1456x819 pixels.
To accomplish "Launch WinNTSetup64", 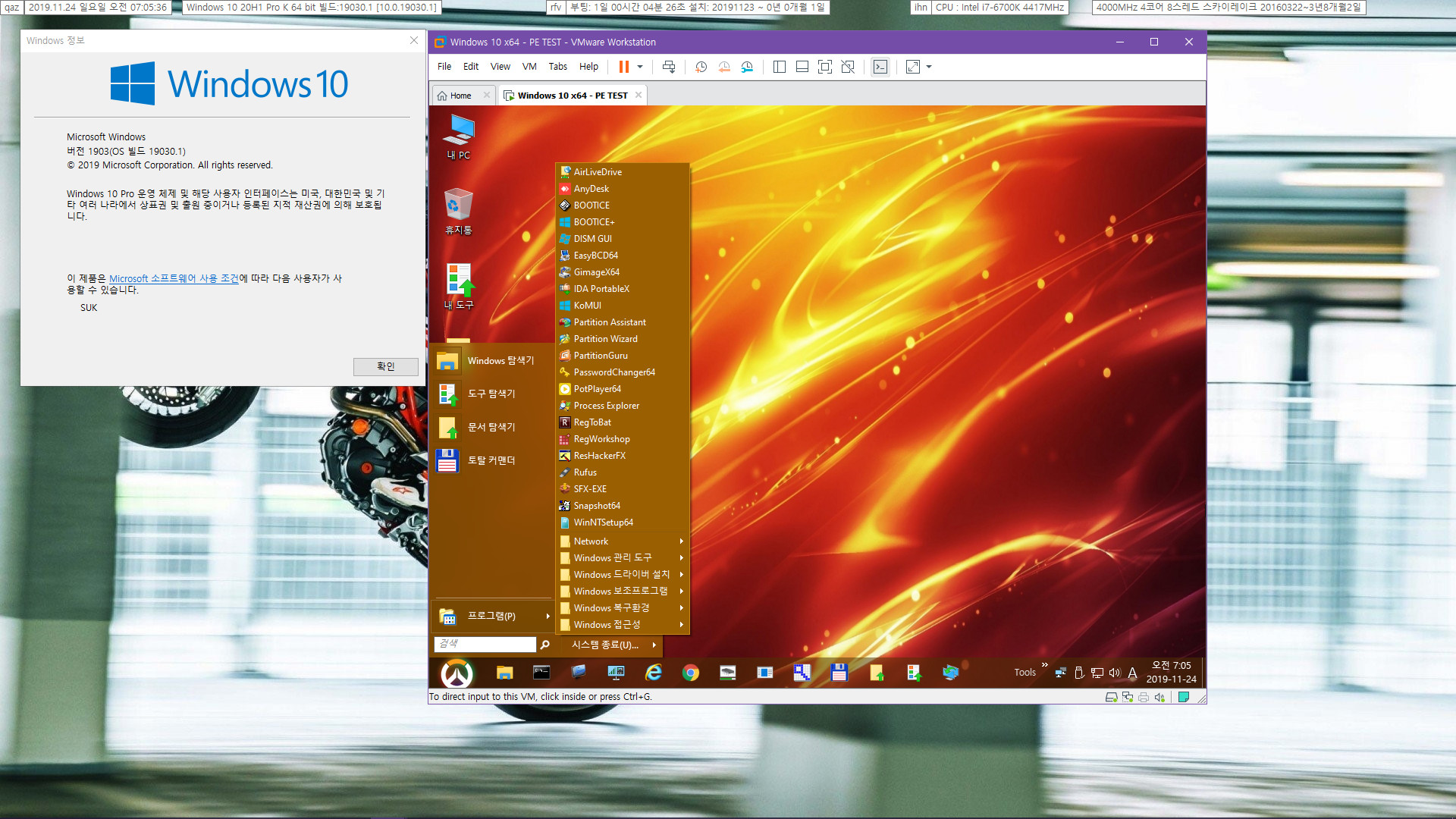I will [x=622, y=522].
